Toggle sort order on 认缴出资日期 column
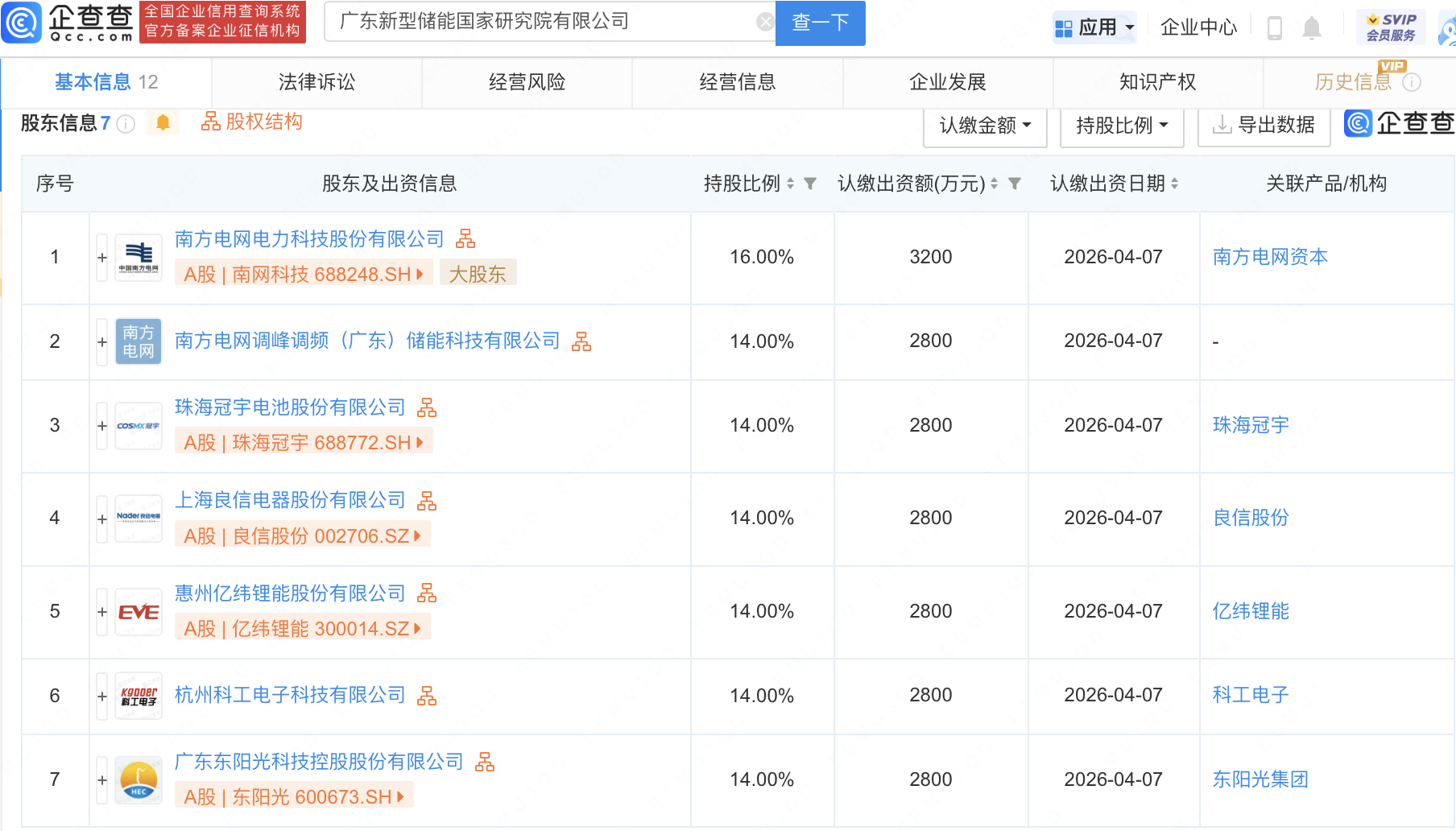This screenshot has height=831, width=1456. pyautogui.click(x=1175, y=184)
